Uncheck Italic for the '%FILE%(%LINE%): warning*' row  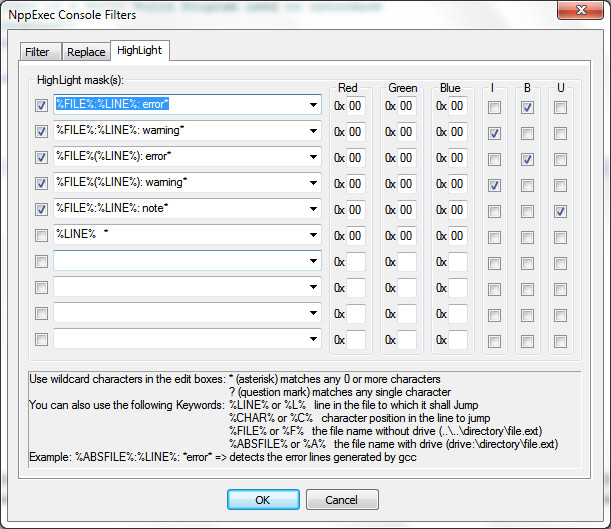coord(494,185)
